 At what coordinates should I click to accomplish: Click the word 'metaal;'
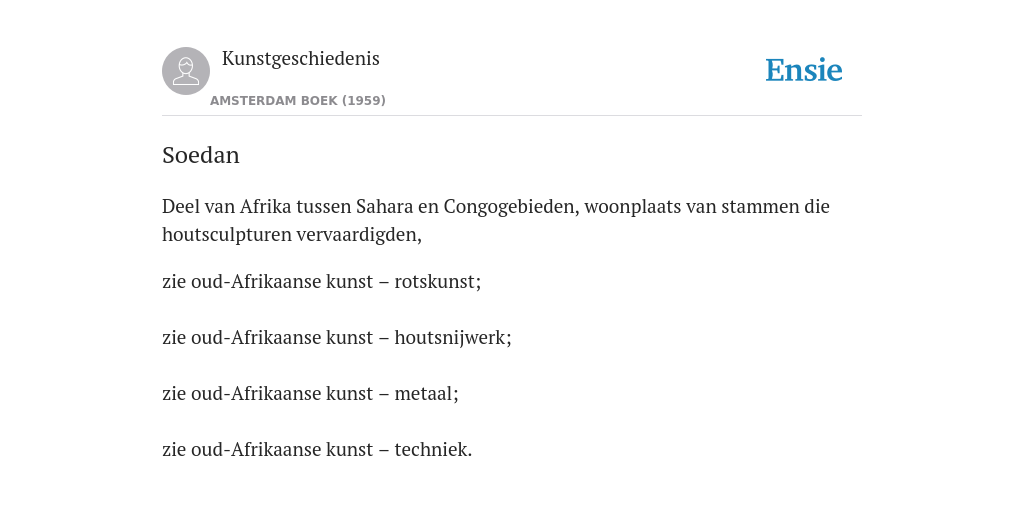click(426, 394)
